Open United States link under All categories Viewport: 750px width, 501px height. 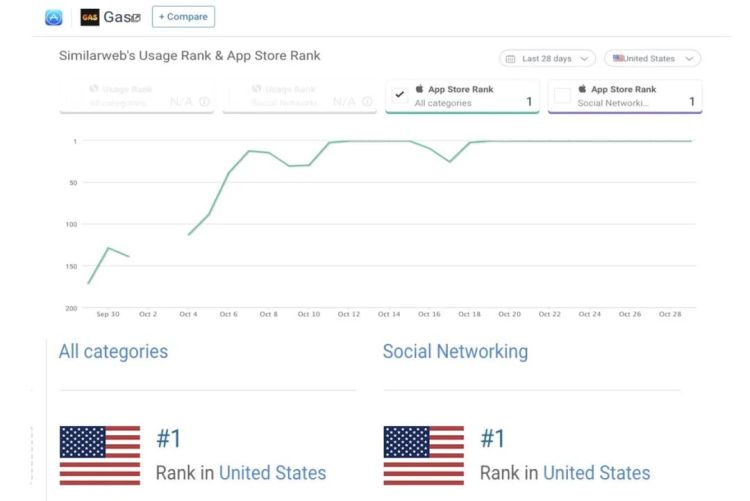coord(272,473)
